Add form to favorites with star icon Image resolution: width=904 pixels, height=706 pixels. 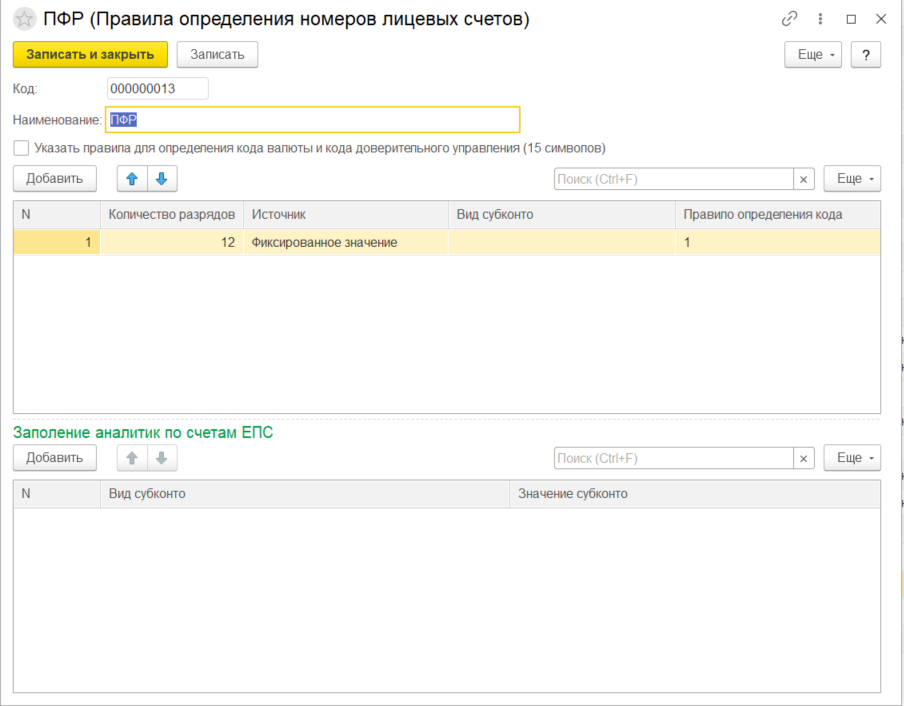(24, 19)
